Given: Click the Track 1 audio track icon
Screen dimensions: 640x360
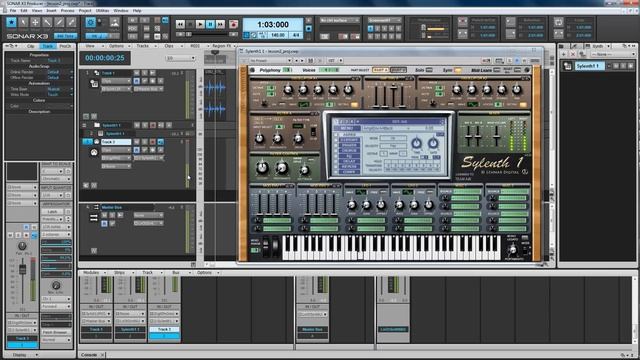Looking at the screenshot, I should tap(94, 84).
